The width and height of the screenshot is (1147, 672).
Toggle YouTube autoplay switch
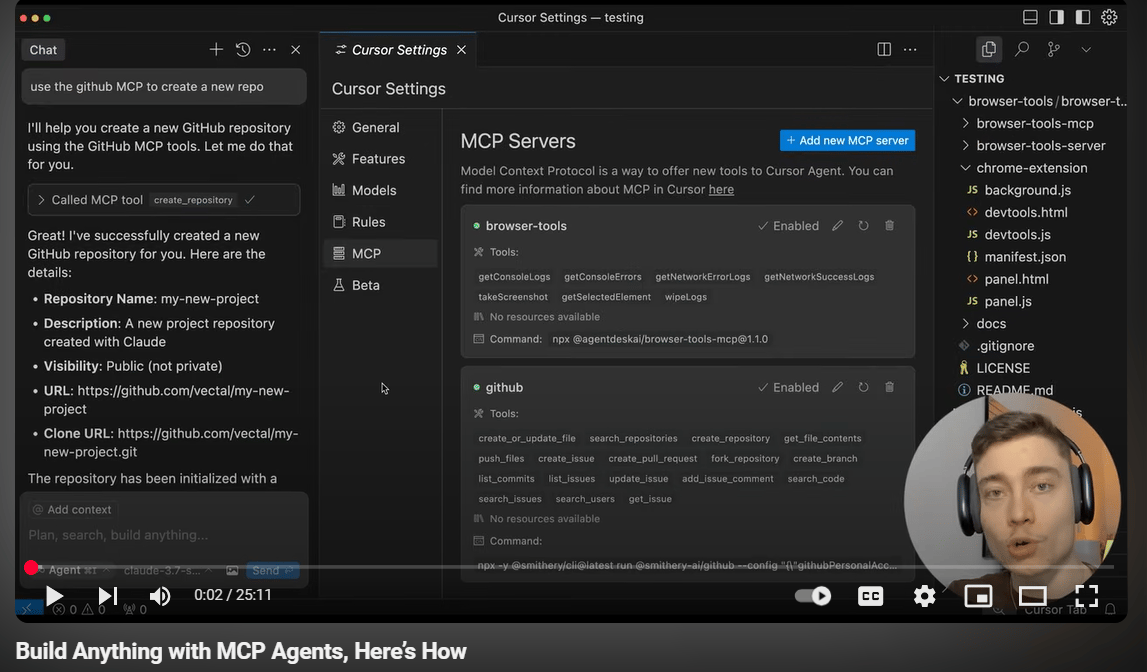point(813,596)
